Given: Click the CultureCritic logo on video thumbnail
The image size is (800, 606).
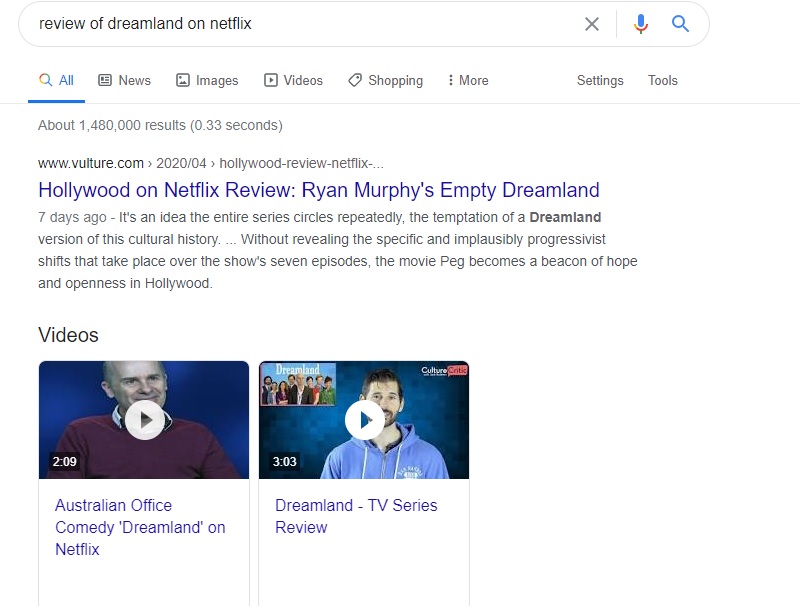Looking at the screenshot, I should pos(444,371).
